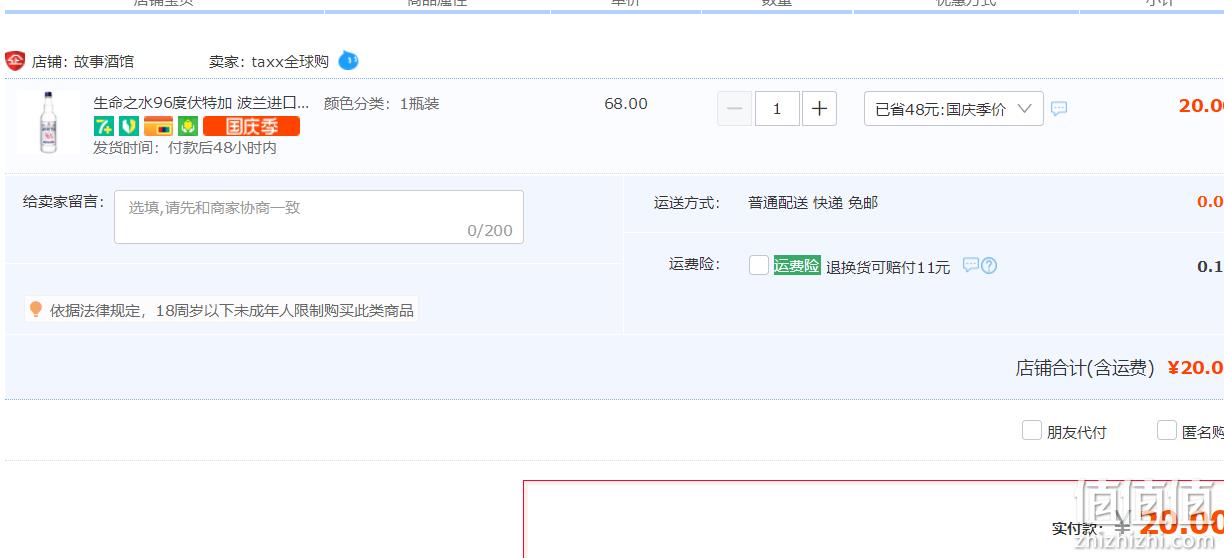Click the green 运费险 label badge
Viewport: 1224px width, 558px height.
797,265
